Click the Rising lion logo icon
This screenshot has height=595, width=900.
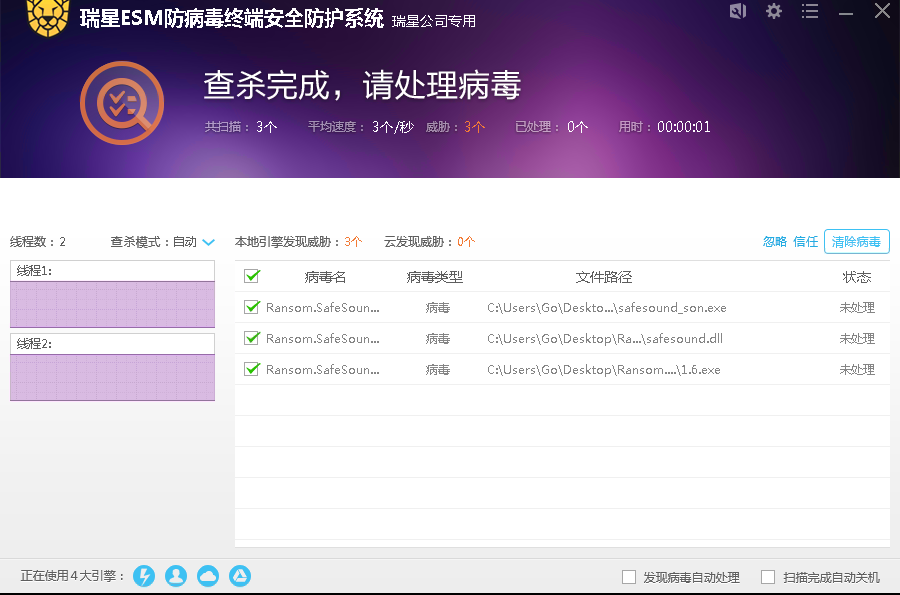[x=48, y=17]
